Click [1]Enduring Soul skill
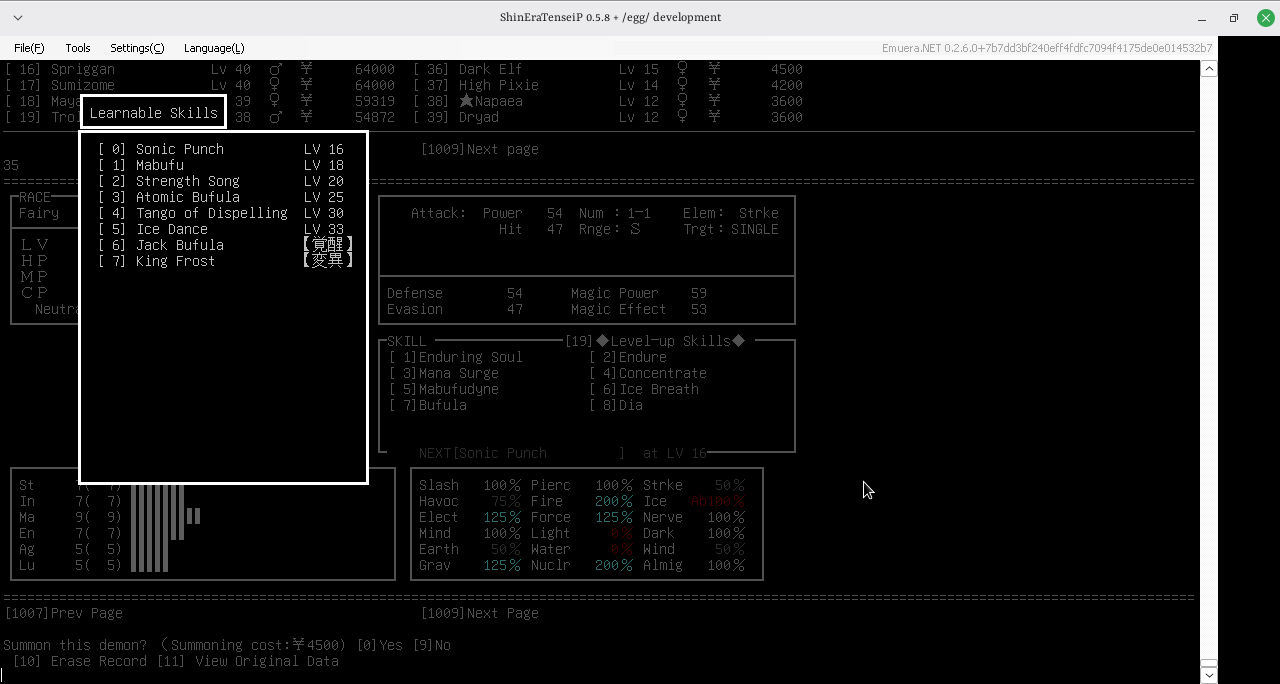This screenshot has height=684, width=1280. click(x=456, y=357)
